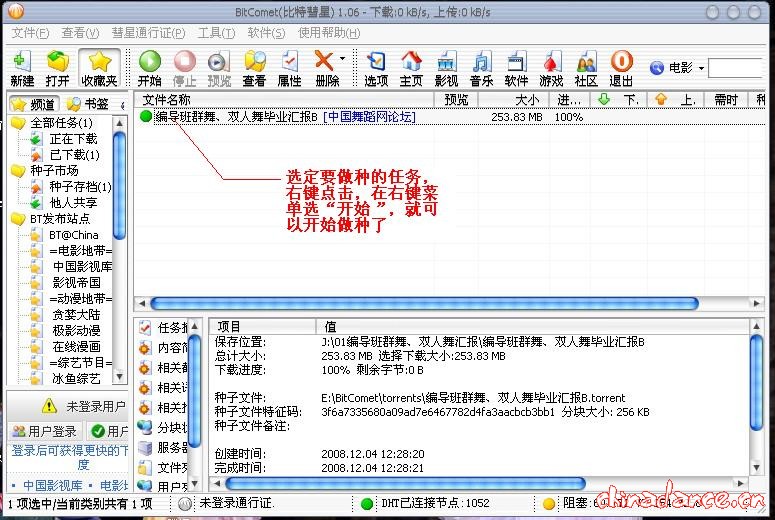Open the 彗星通行证(P) menu
This screenshot has width=775, height=520.
(x=148, y=33)
